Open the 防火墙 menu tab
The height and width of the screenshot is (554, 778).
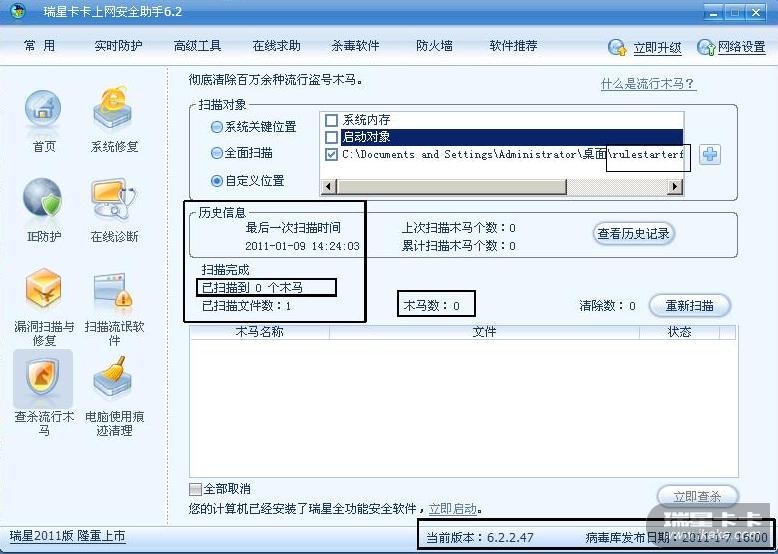(434, 46)
